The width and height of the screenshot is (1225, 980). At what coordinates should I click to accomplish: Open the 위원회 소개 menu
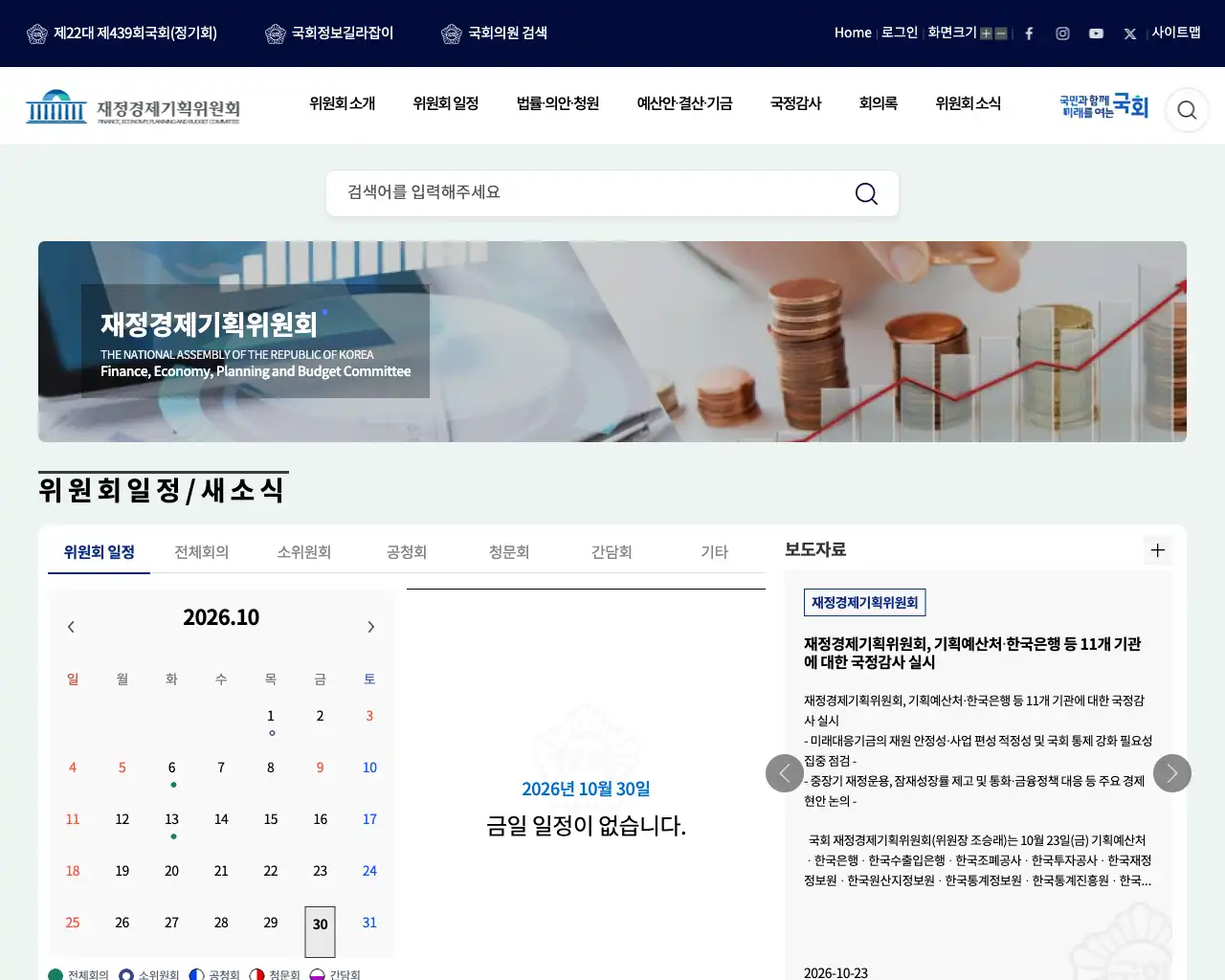(x=343, y=103)
